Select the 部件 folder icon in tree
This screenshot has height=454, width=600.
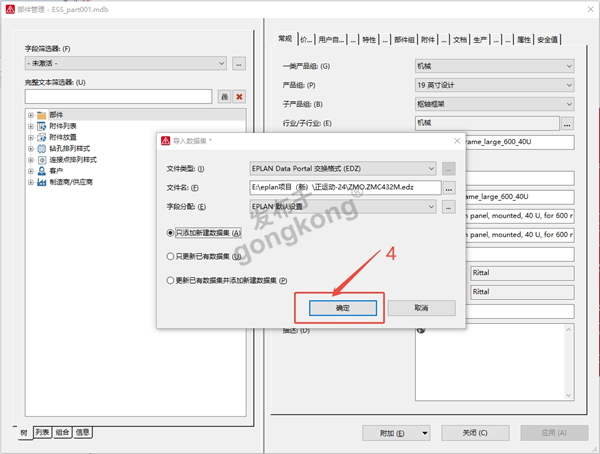click(x=41, y=115)
